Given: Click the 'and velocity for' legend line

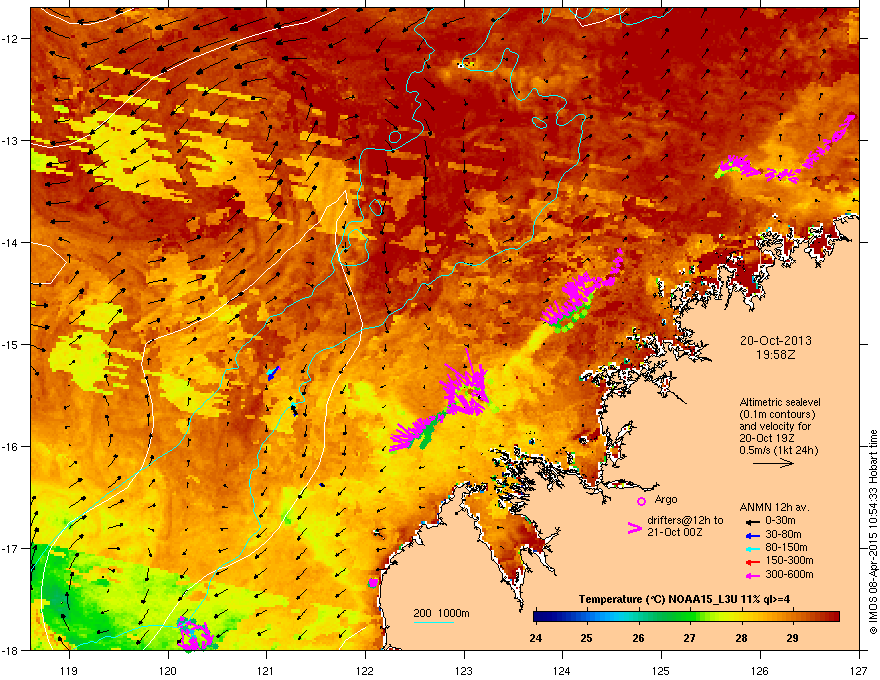Looking at the screenshot, I should [776, 426].
